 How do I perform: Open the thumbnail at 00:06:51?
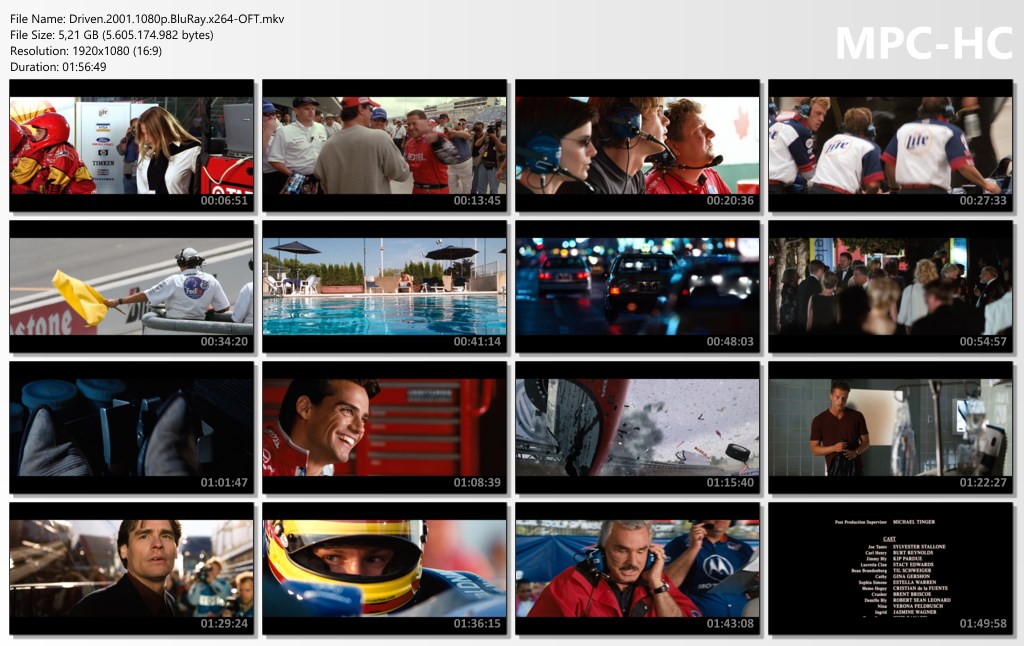[132, 145]
